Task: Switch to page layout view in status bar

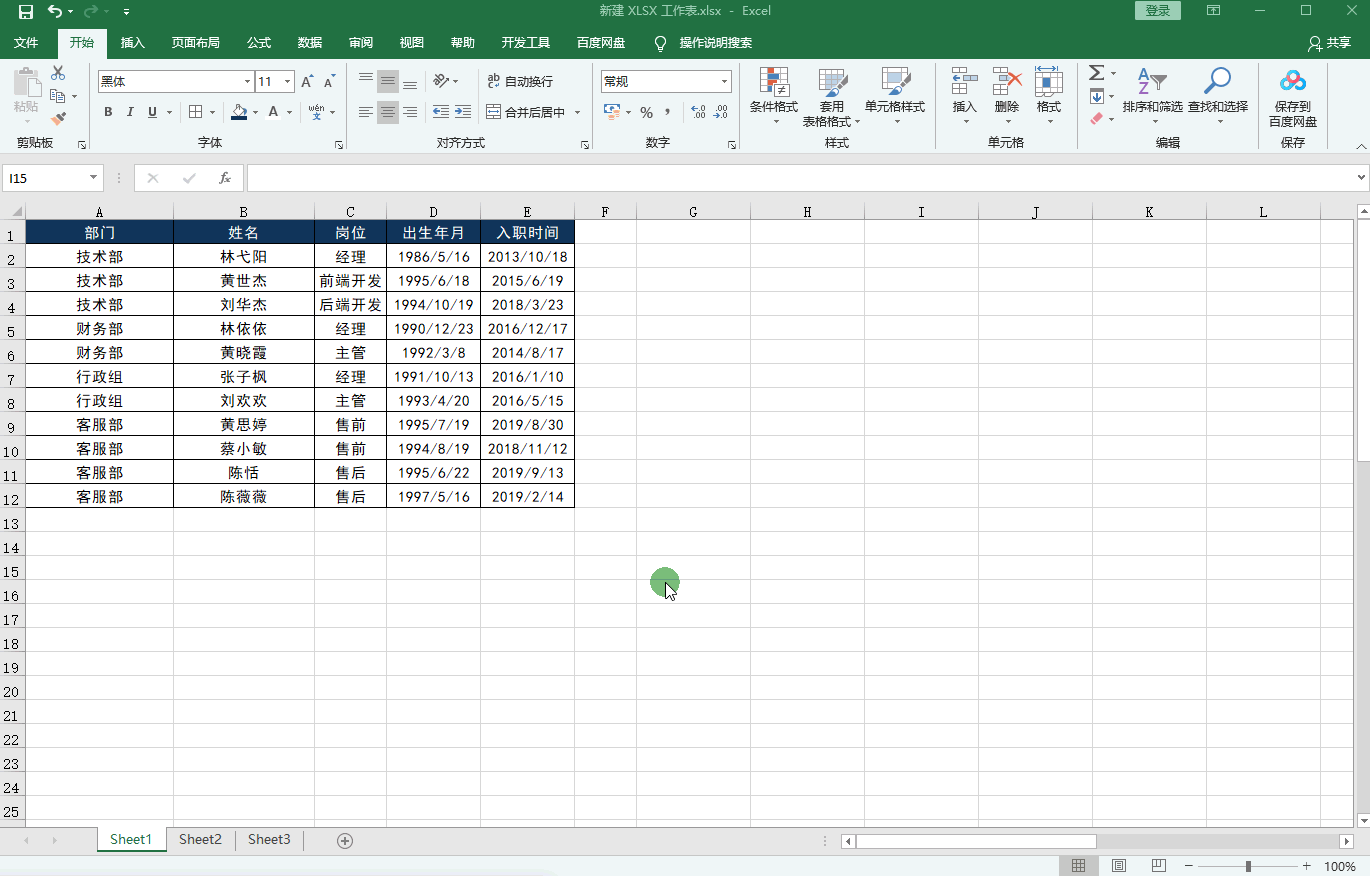Action: 1119,865
